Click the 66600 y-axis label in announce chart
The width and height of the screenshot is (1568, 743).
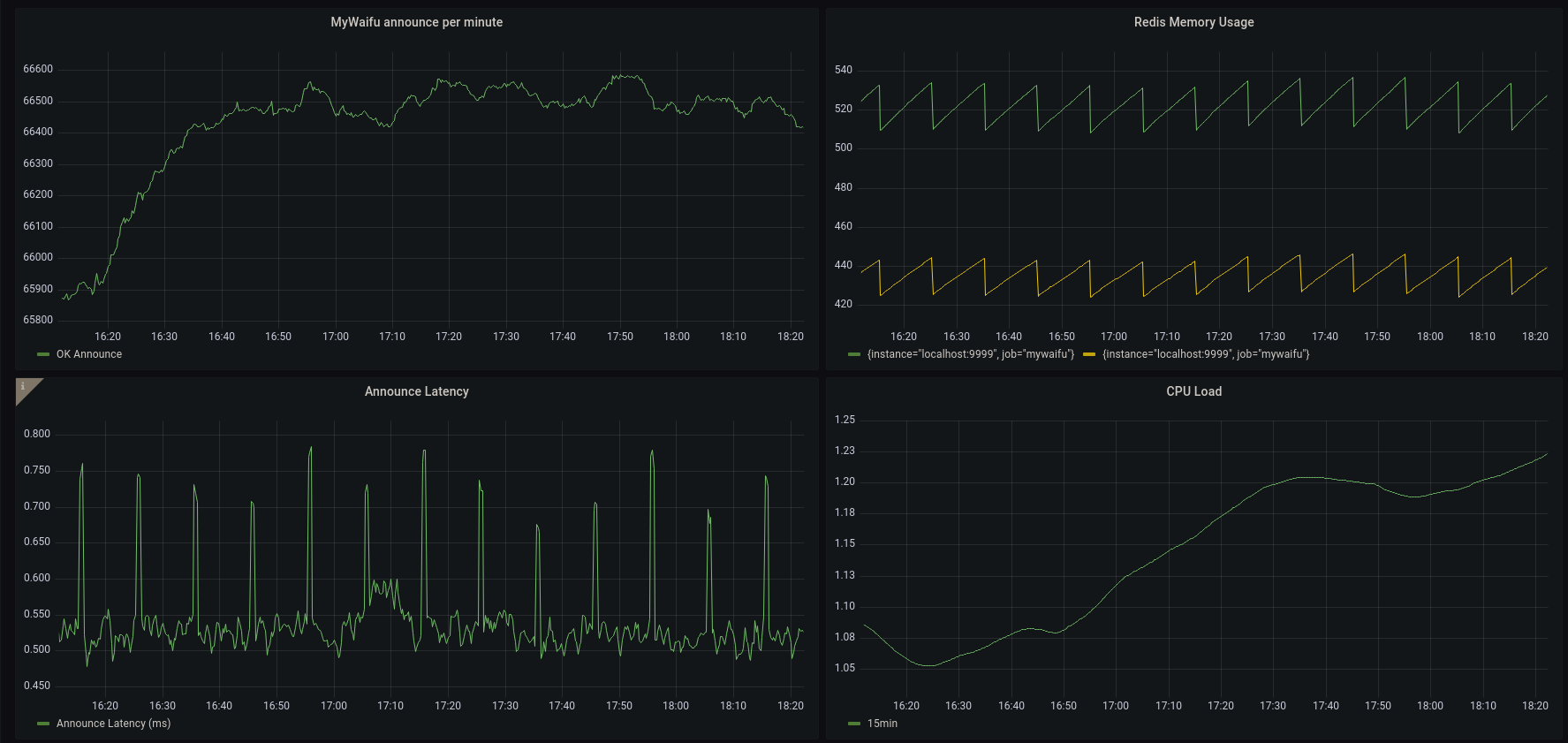point(38,69)
